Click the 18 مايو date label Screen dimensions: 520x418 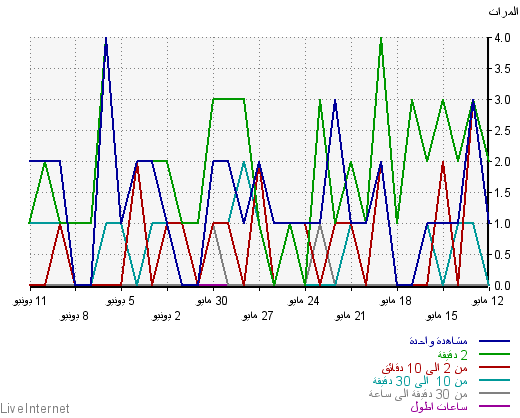tap(396, 301)
